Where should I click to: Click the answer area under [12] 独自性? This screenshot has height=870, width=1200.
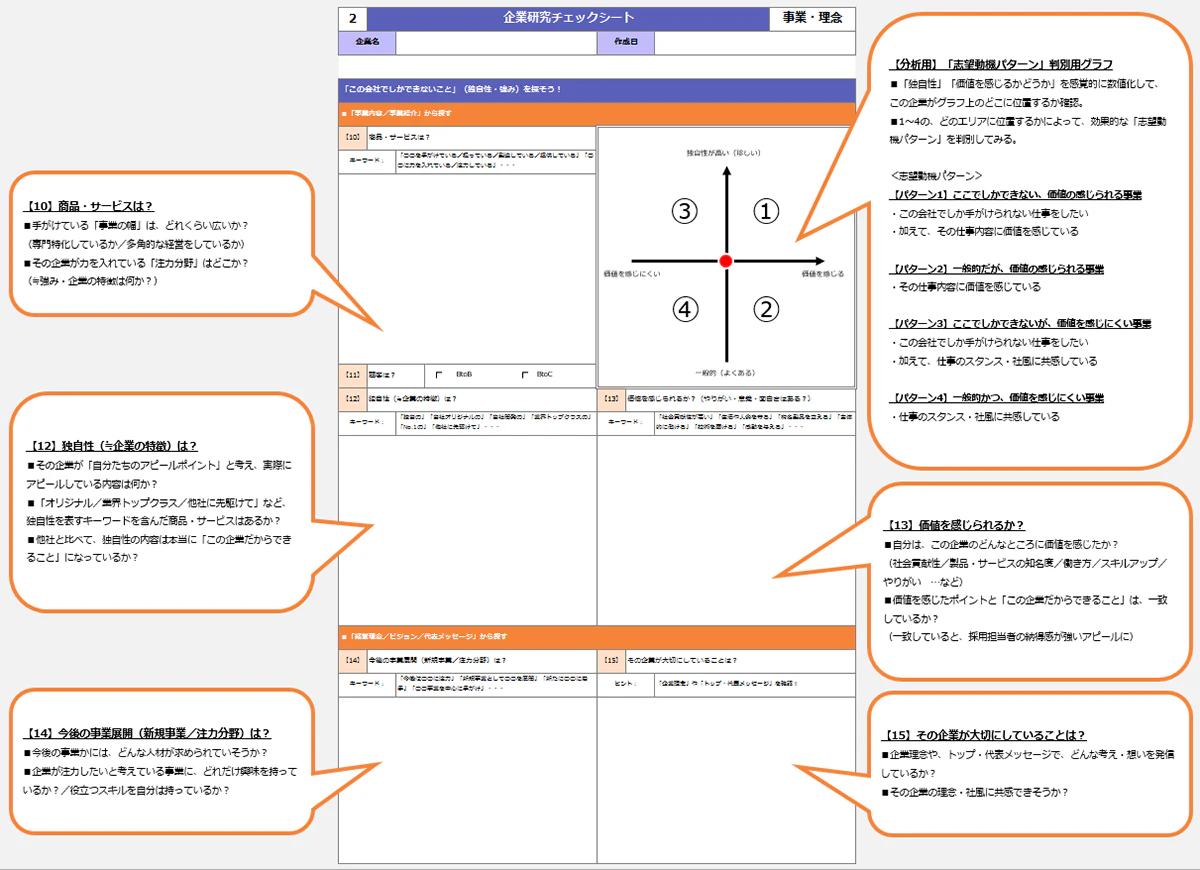pyautogui.click(x=467, y=530)
